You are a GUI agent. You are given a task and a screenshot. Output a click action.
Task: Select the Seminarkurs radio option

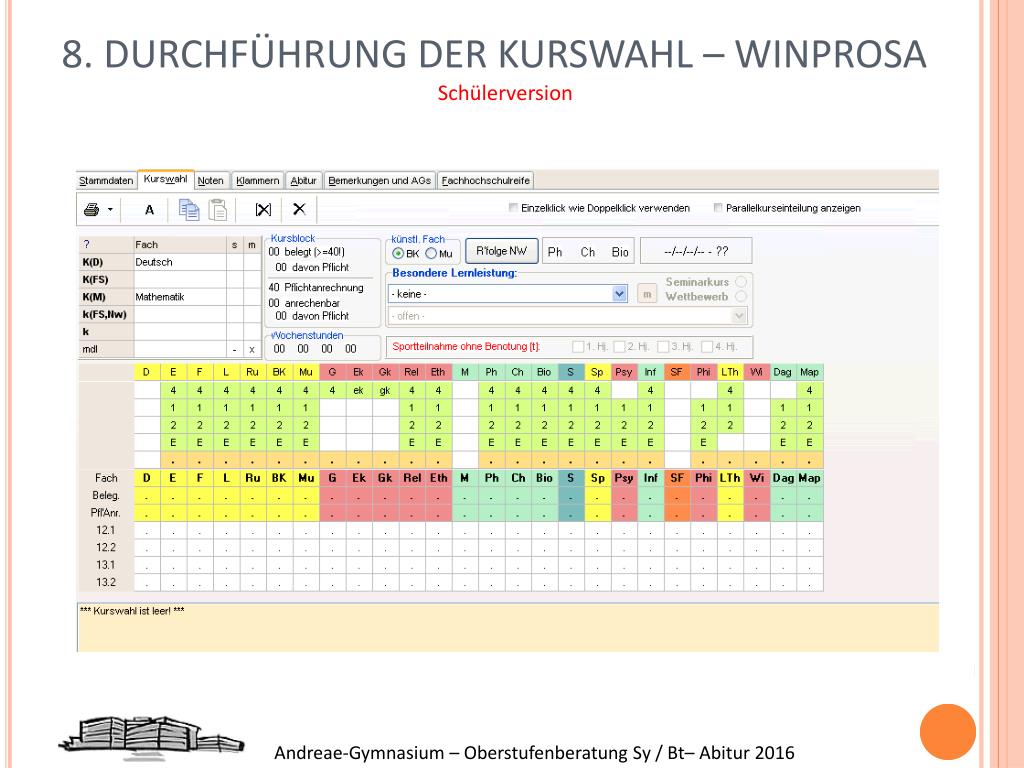click(x=741, y=281)
